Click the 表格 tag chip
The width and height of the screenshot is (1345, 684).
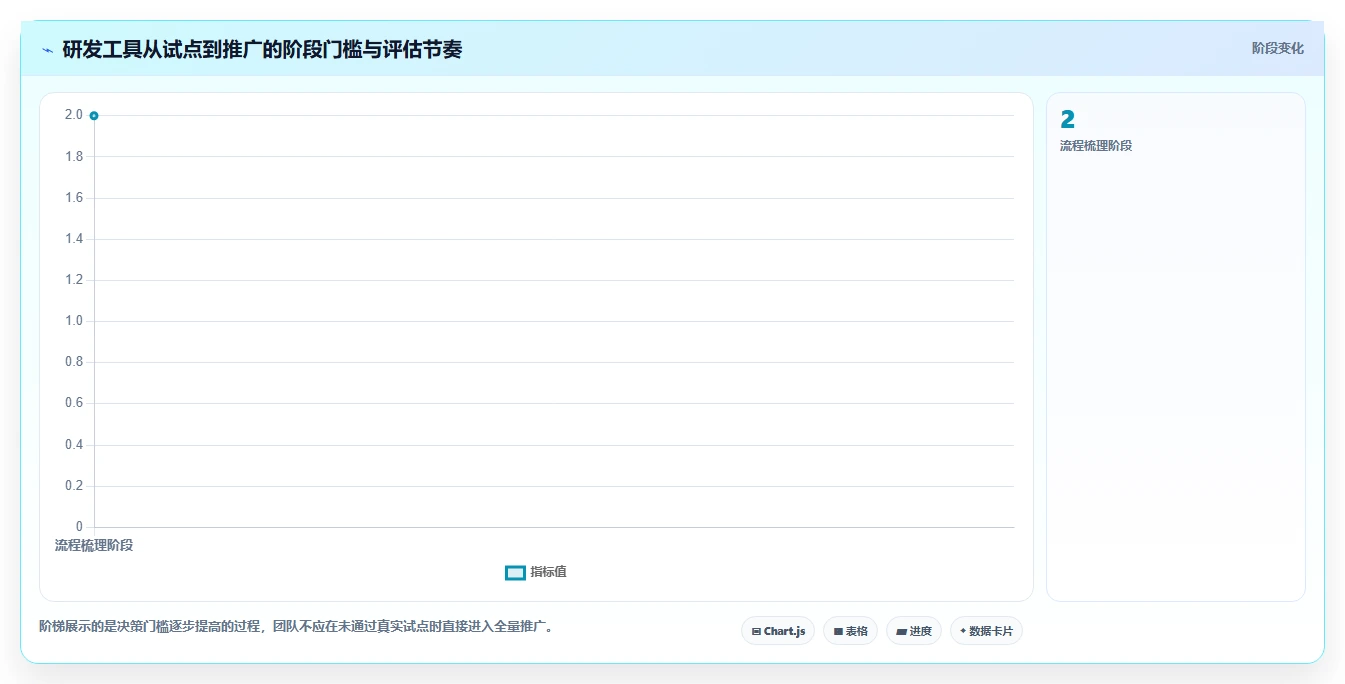850,631
